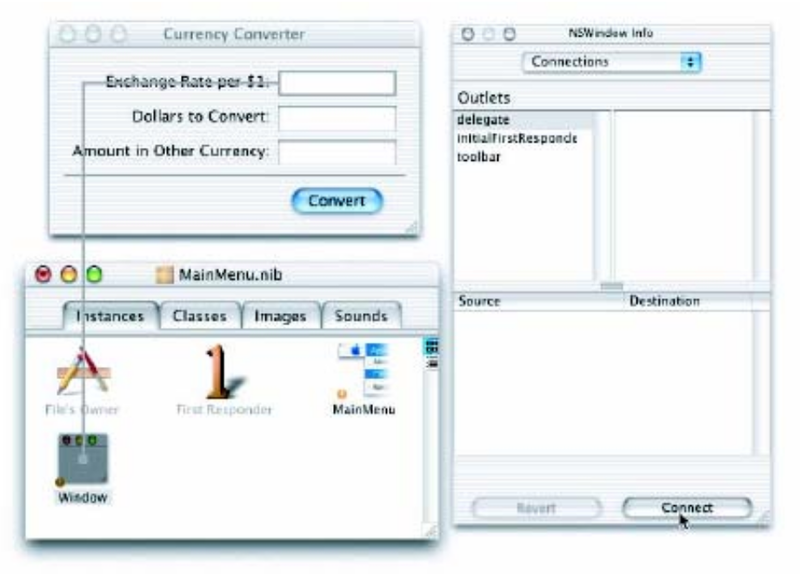The height and width of the screenshot is (574, 800).
Task: Select the delegate outlet
Action: point(477,119)
